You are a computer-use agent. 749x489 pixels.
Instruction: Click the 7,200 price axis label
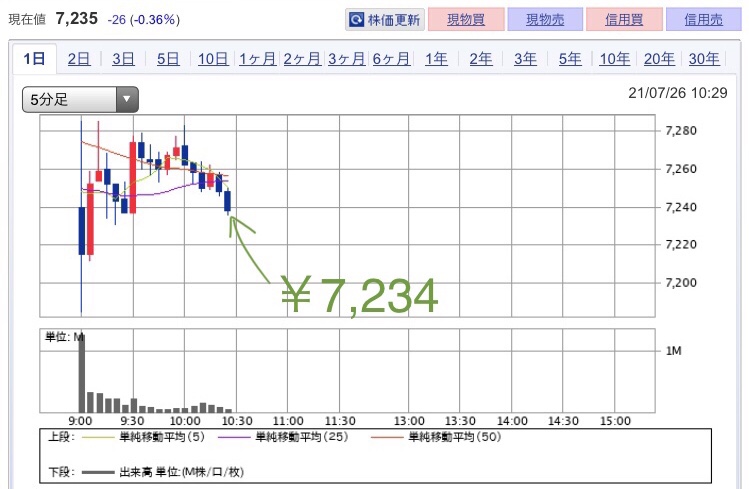click(681, 282)
